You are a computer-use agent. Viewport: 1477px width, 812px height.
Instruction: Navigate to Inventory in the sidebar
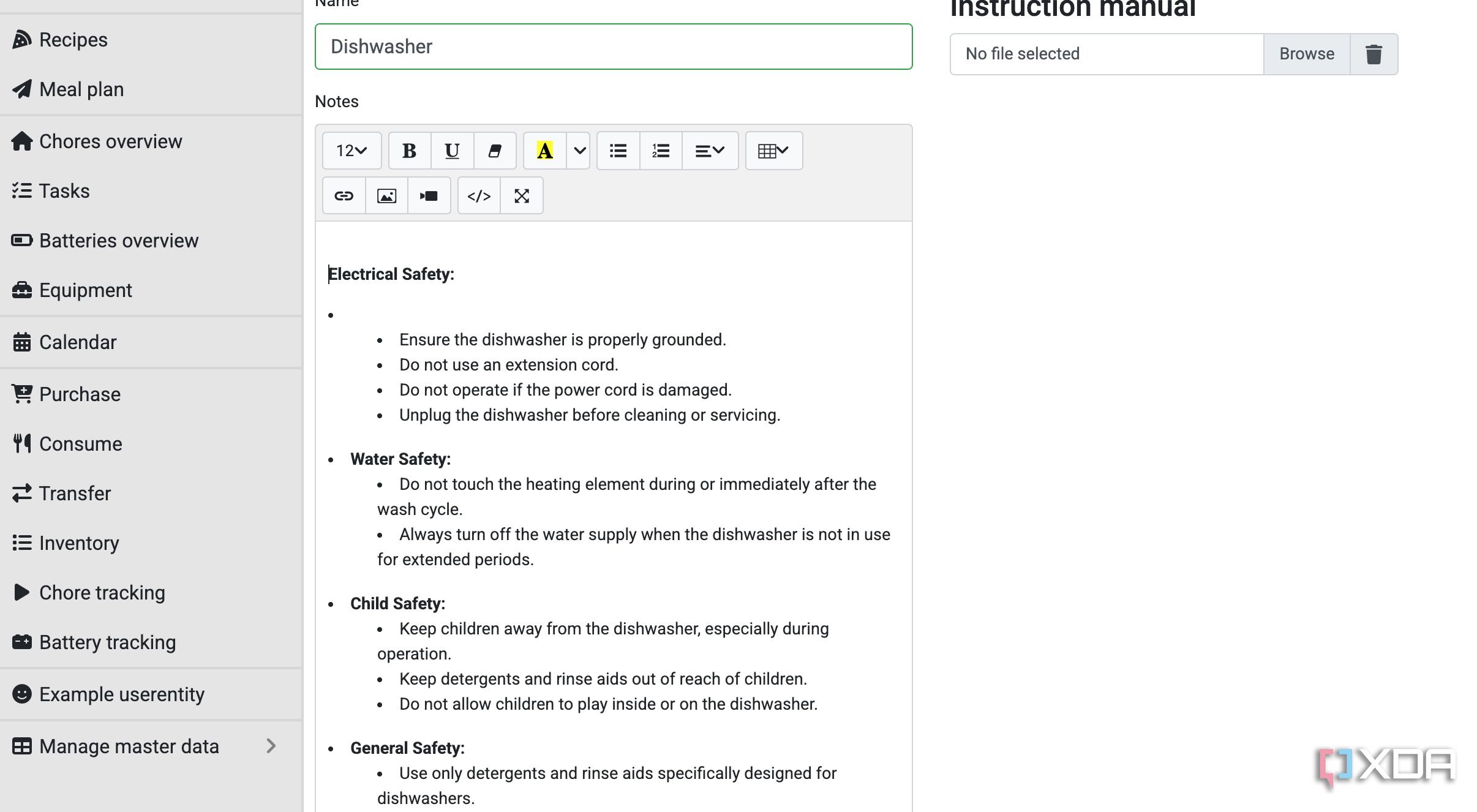pos(151,543)
